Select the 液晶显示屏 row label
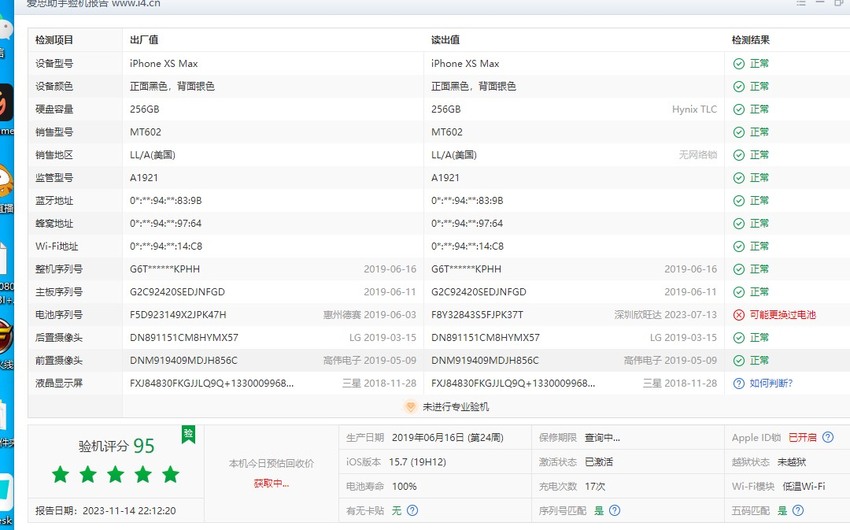850x530 pixels. click(59, 383)
